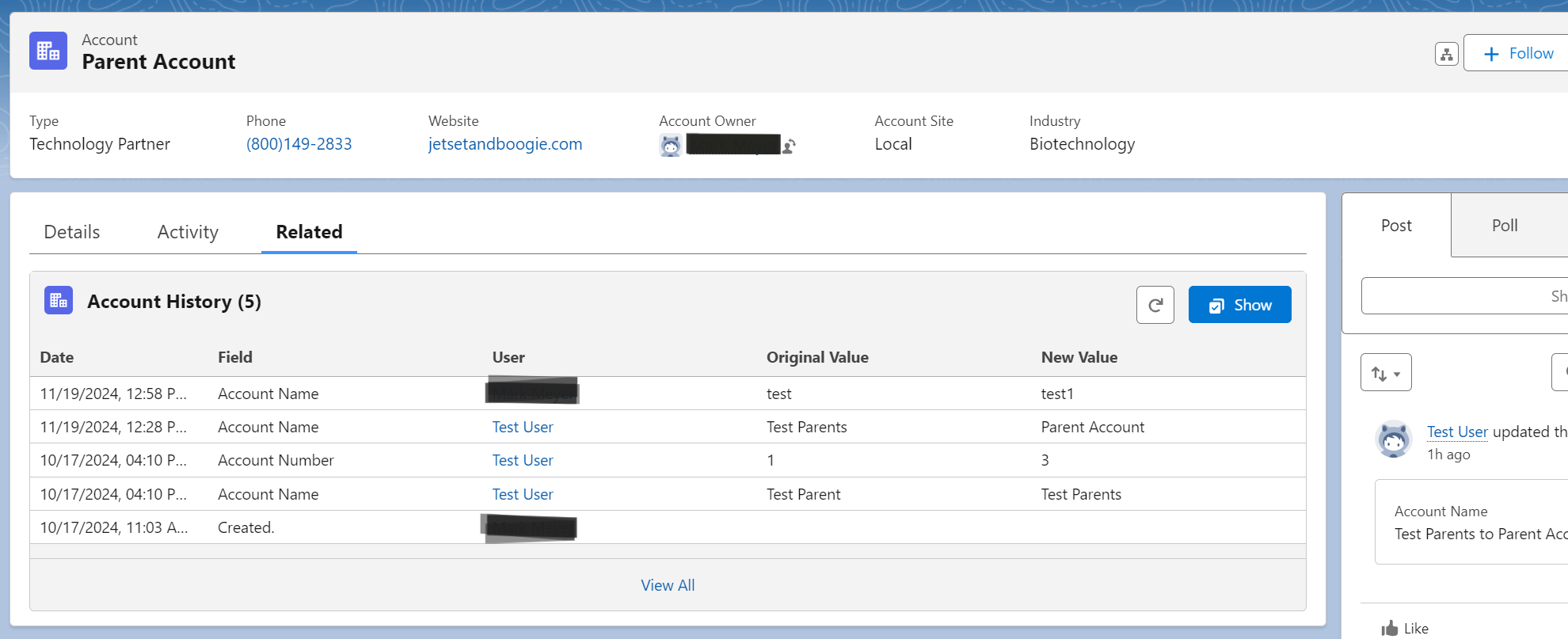
Task: Click the Show button
Action: click(1239, 305)
